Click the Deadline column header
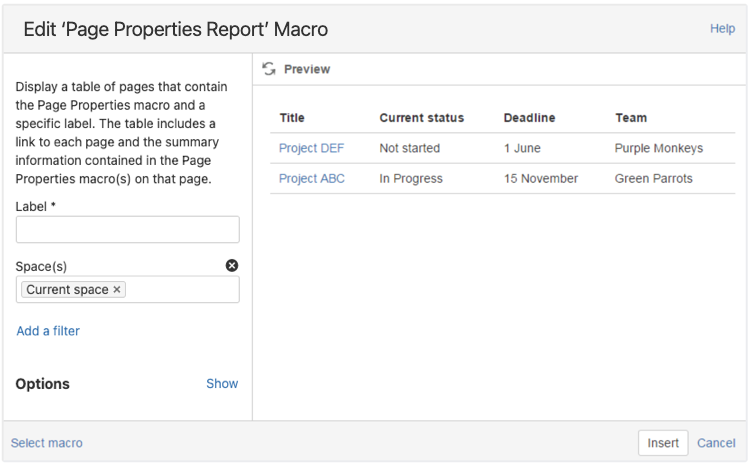The height and width of the screenshot is (463, 750). (529, 118)
